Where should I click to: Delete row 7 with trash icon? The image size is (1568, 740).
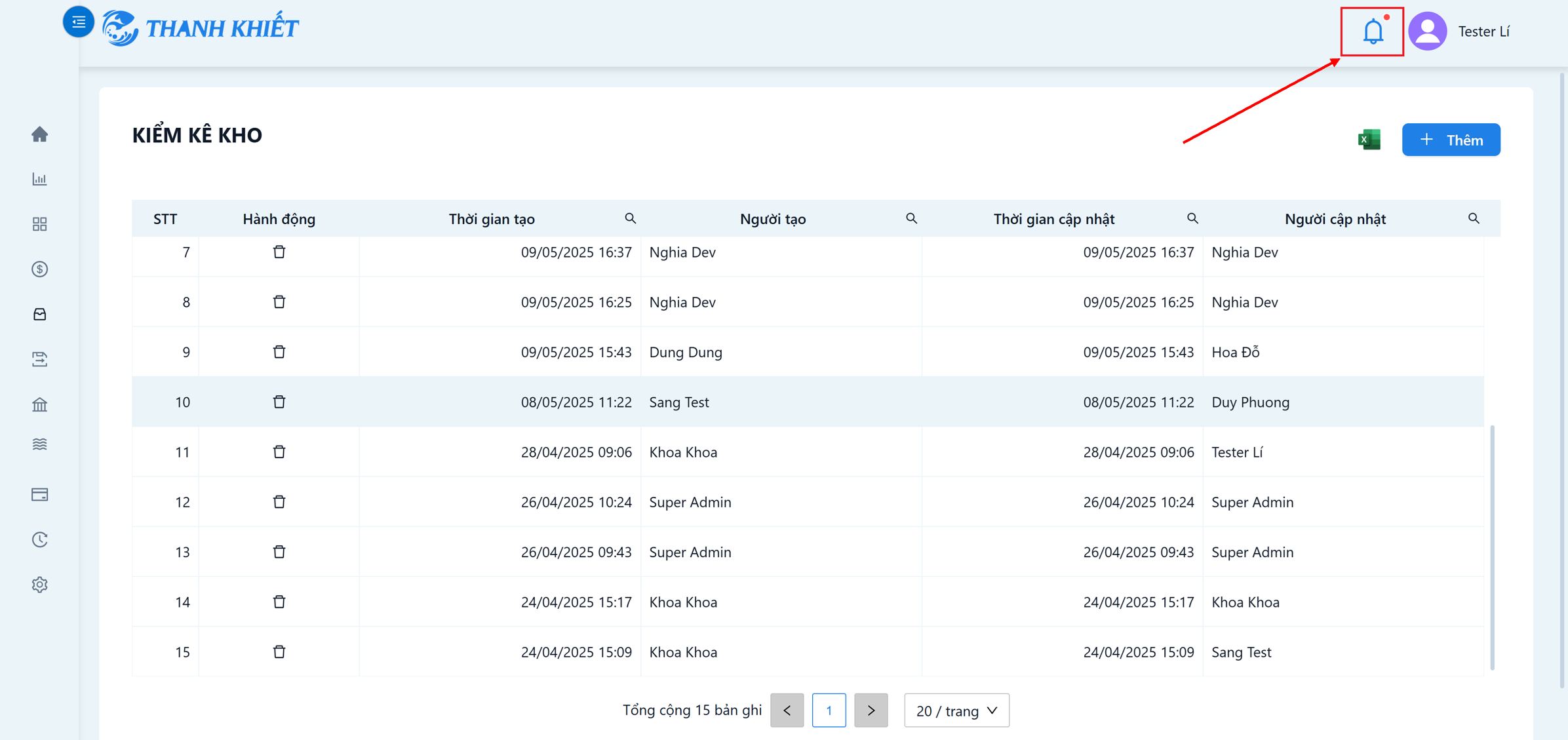tap(279, 252)
